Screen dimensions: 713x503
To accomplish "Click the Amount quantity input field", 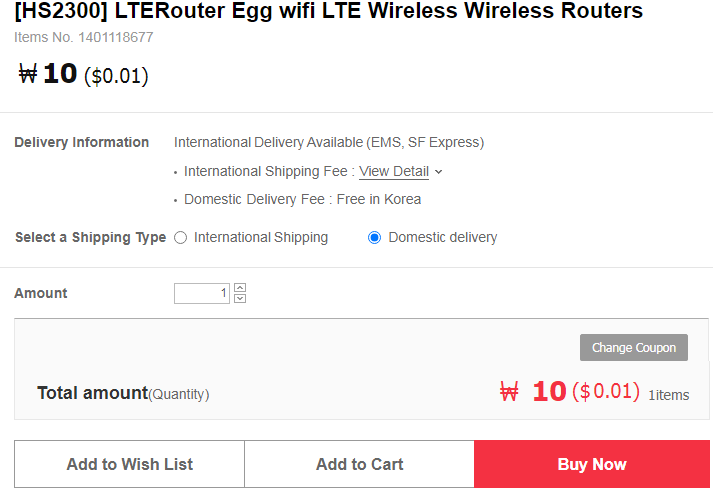I will (202, 293).
